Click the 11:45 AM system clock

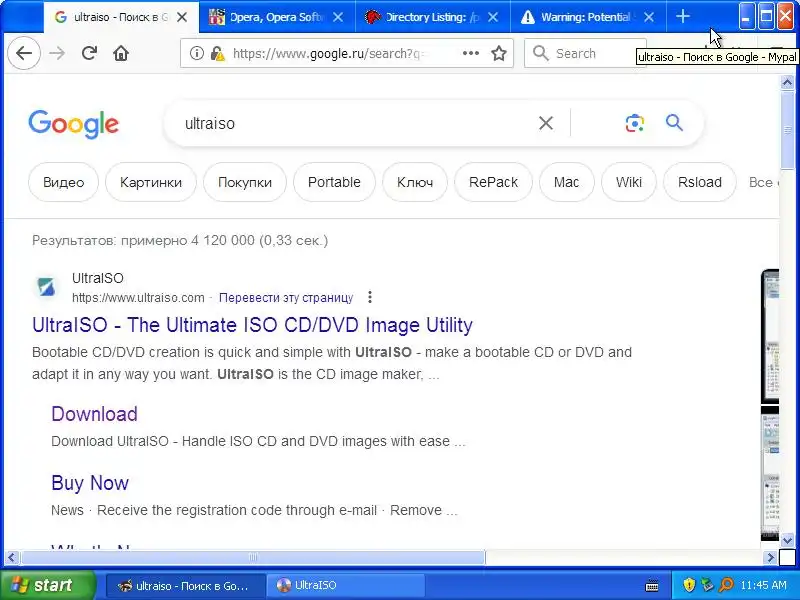[x=763, y=585]
